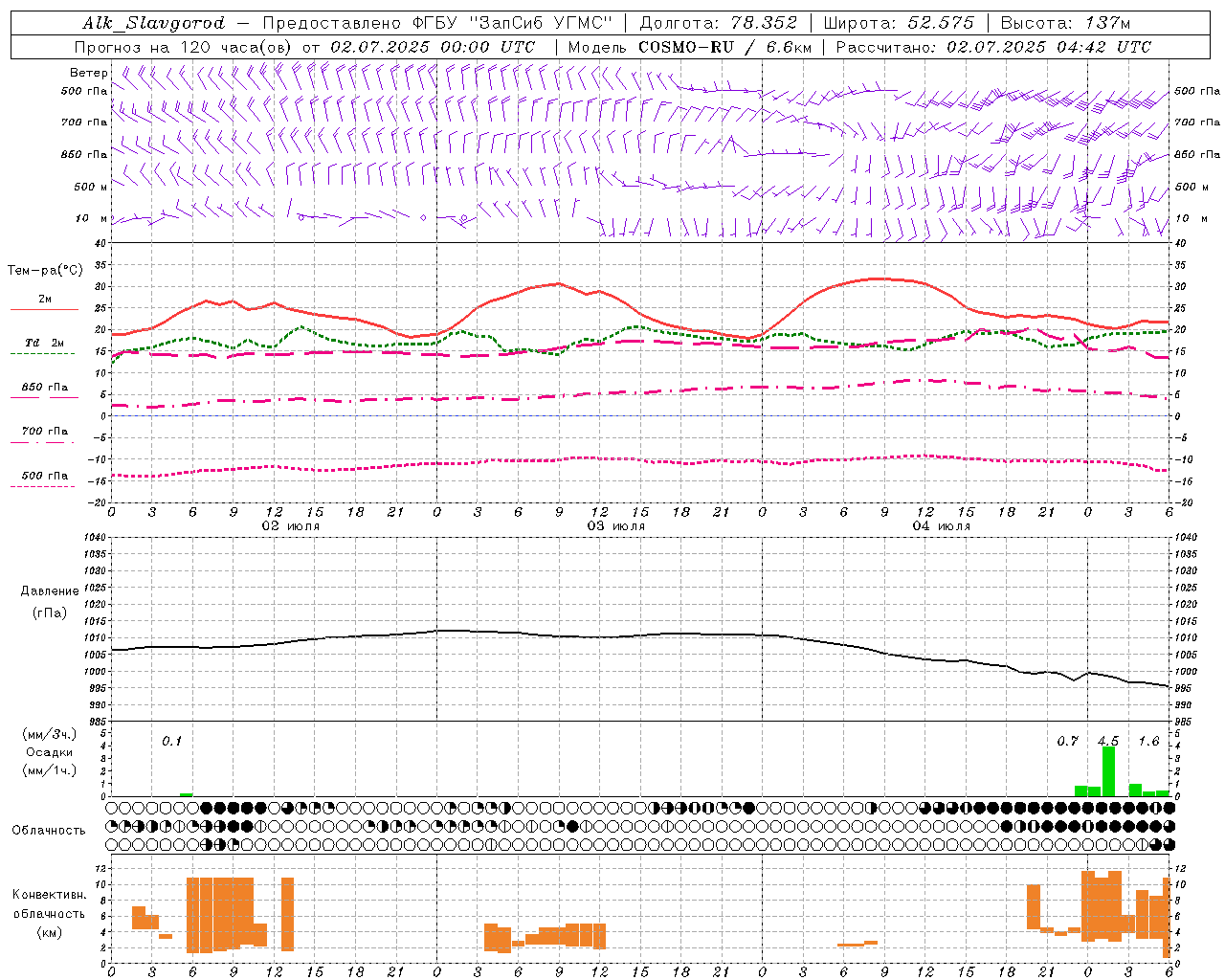Click the Конвективн. panel label

[50, 895]
